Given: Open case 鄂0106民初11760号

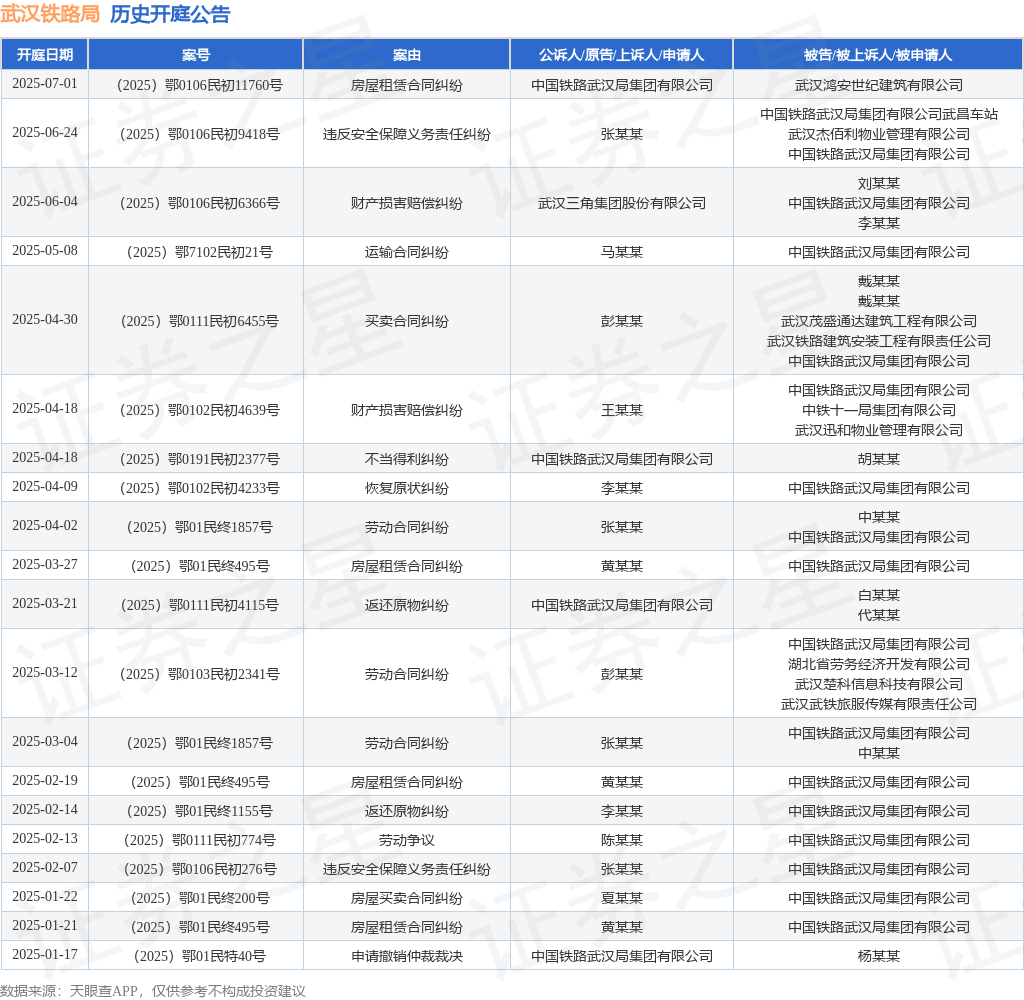Looking at the screenshot, I should (x=196, y=85).
